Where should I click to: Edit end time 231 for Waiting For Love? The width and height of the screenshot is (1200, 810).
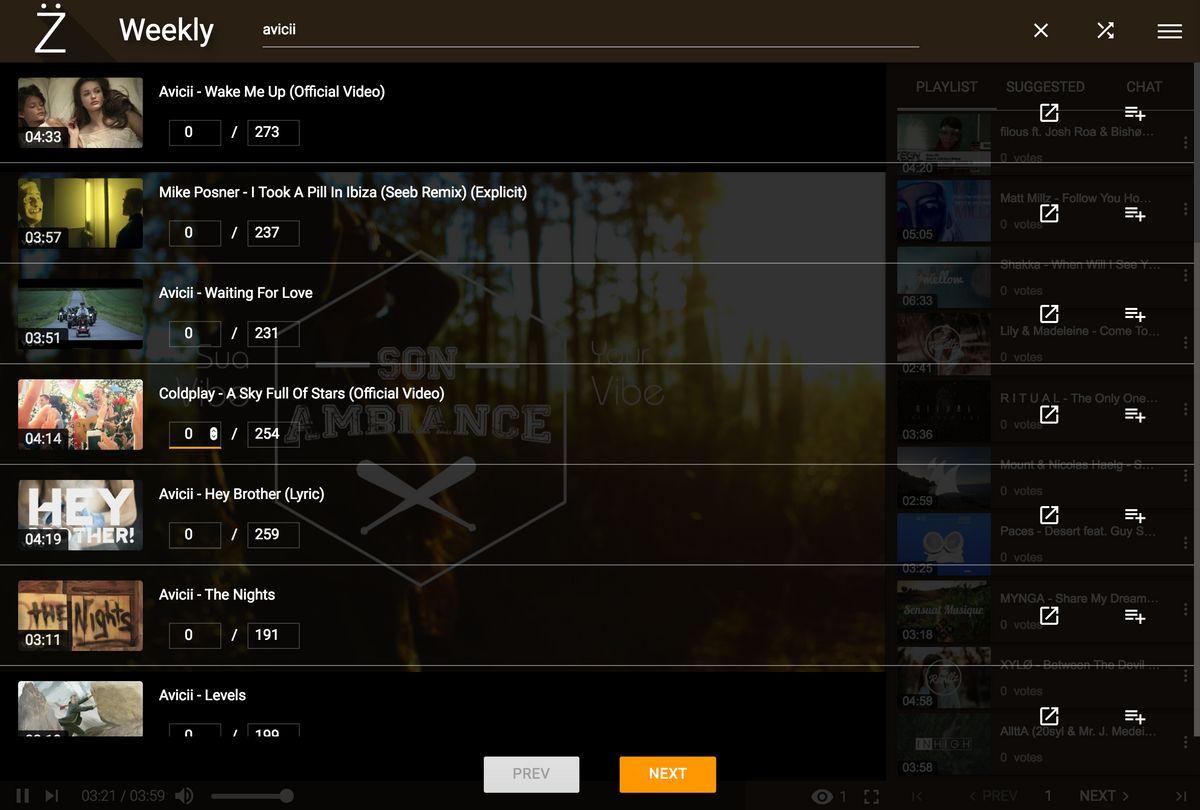273,333
